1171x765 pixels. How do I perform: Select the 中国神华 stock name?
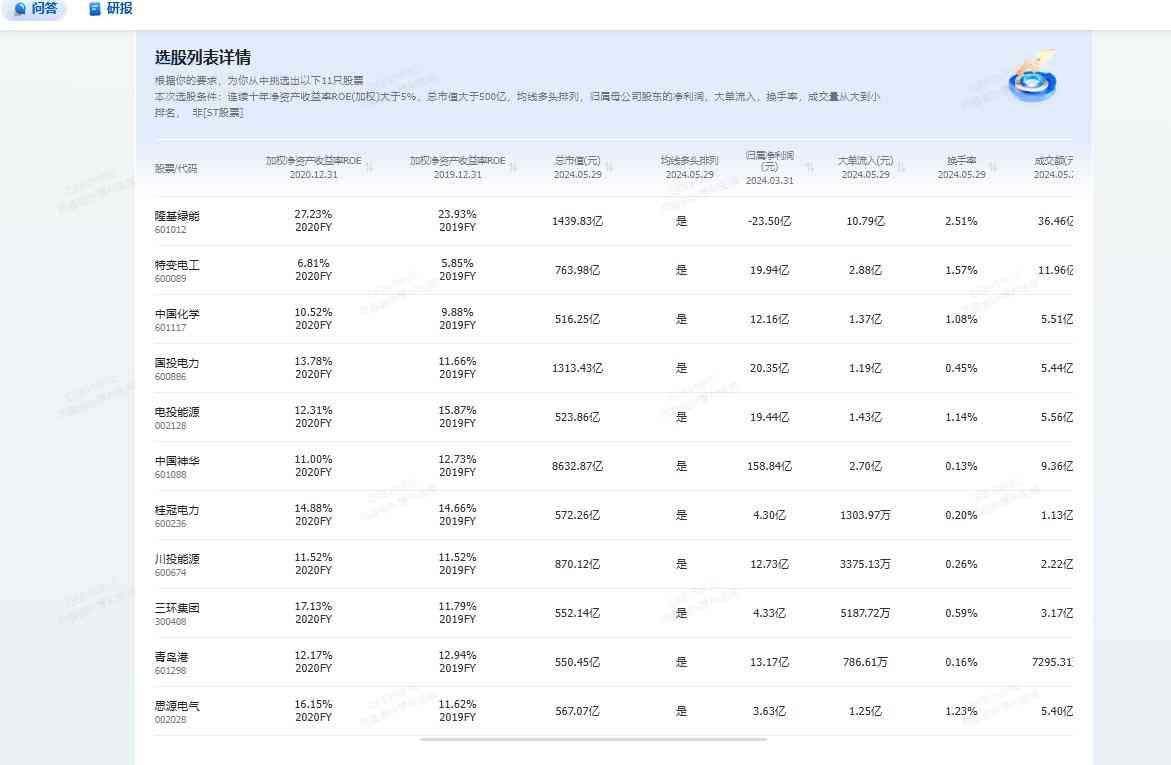pyautogui.click(x=178, y=458)
